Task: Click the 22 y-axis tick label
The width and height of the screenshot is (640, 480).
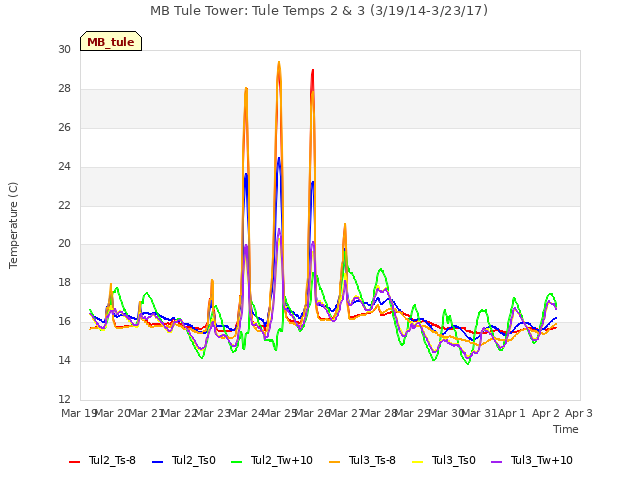Action: click(x=64, y=205)
